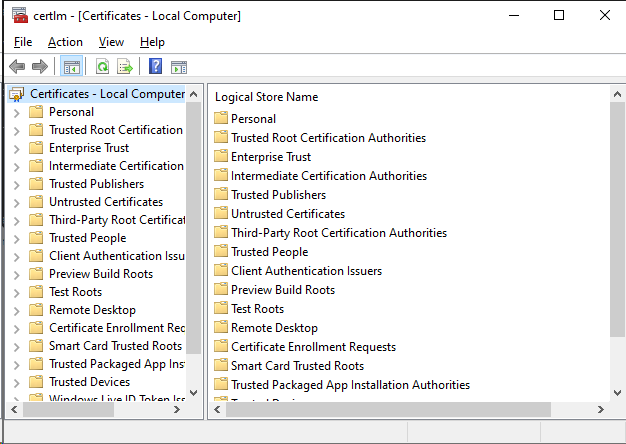This screenshot has height=444, width=626.
Task: Toggle Show/Hide Console Tree button
Action: click(71, 67)
